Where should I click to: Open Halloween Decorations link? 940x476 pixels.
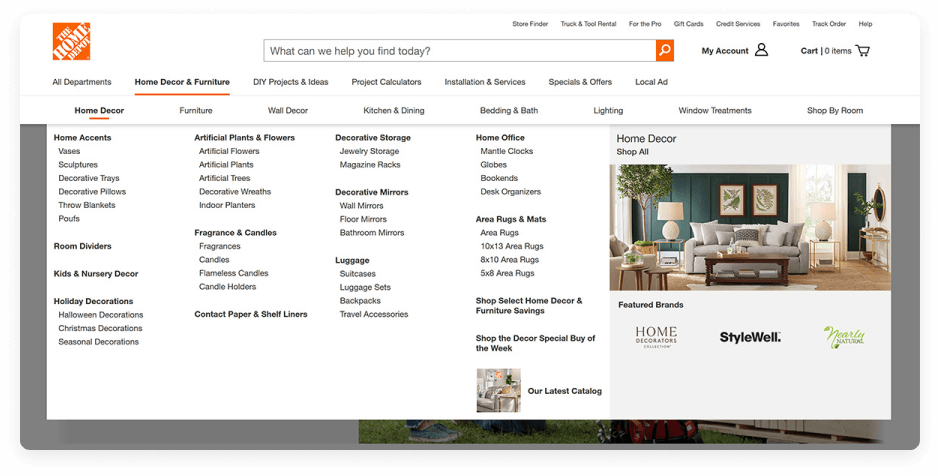[101, 315]
